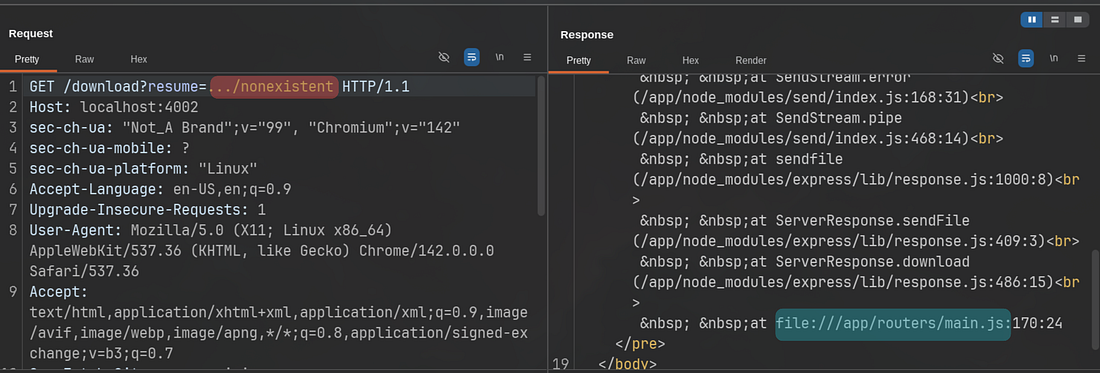
Task: Open the Request panel hamburger options menu
Action: [x=528, y=57]
